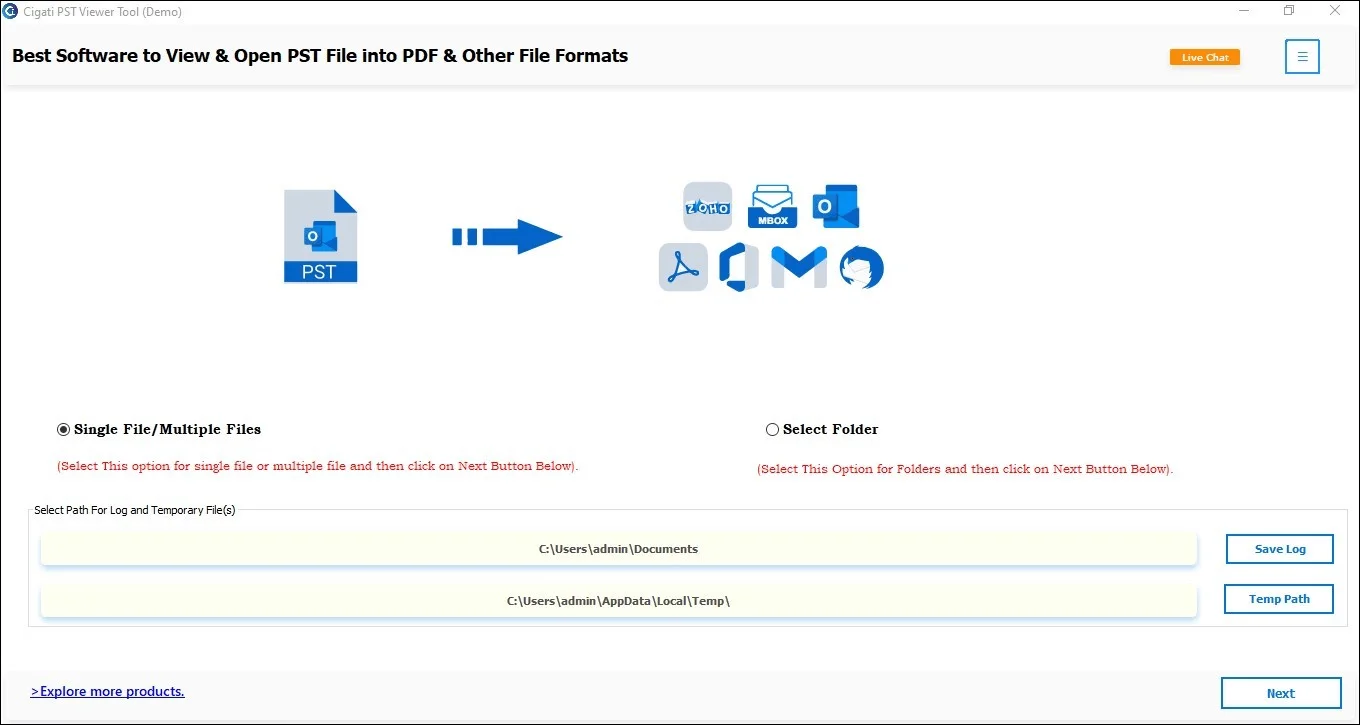The width and height of the screenshot is (1360, 725).
Task: Click the red folders instruction text
Action: (965, 469)
